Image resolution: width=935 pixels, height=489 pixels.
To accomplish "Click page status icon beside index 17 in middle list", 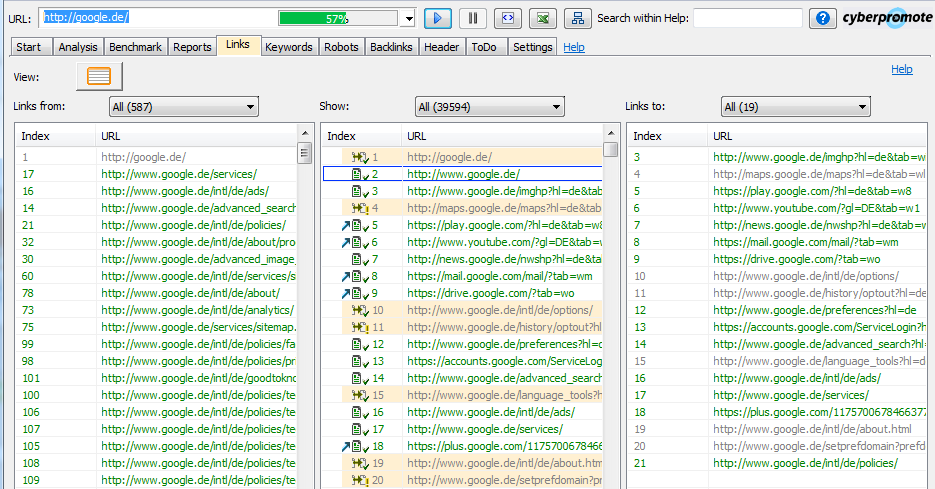I will (x=360, y=429).
